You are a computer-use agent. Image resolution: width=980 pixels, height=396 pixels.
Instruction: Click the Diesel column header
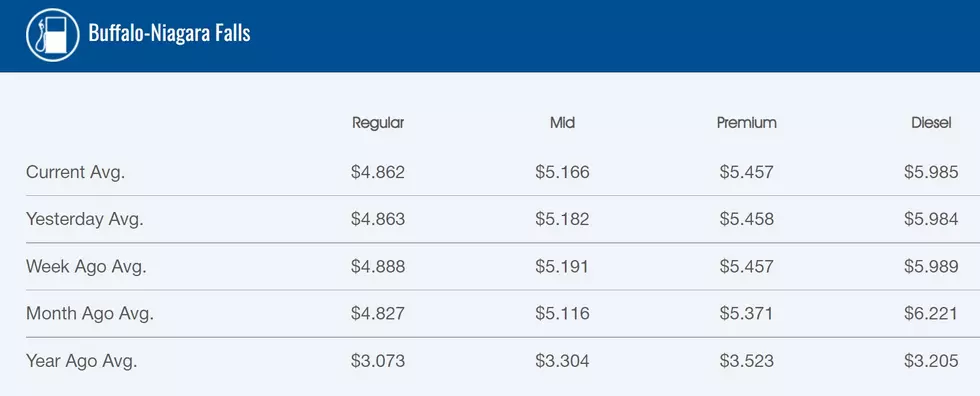click(931, 123)
